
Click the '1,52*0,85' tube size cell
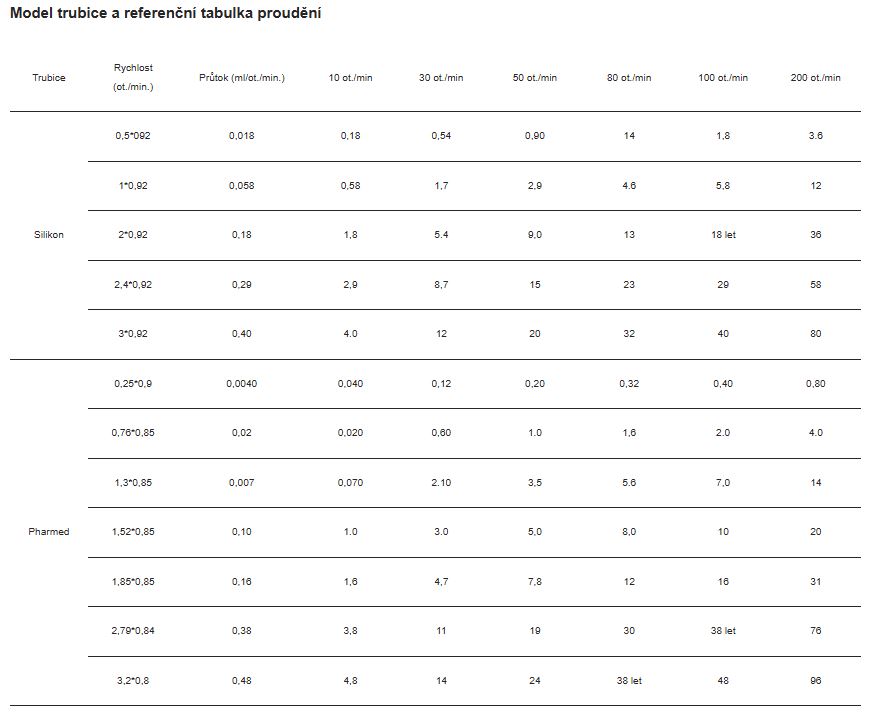(x=133, y=532)
